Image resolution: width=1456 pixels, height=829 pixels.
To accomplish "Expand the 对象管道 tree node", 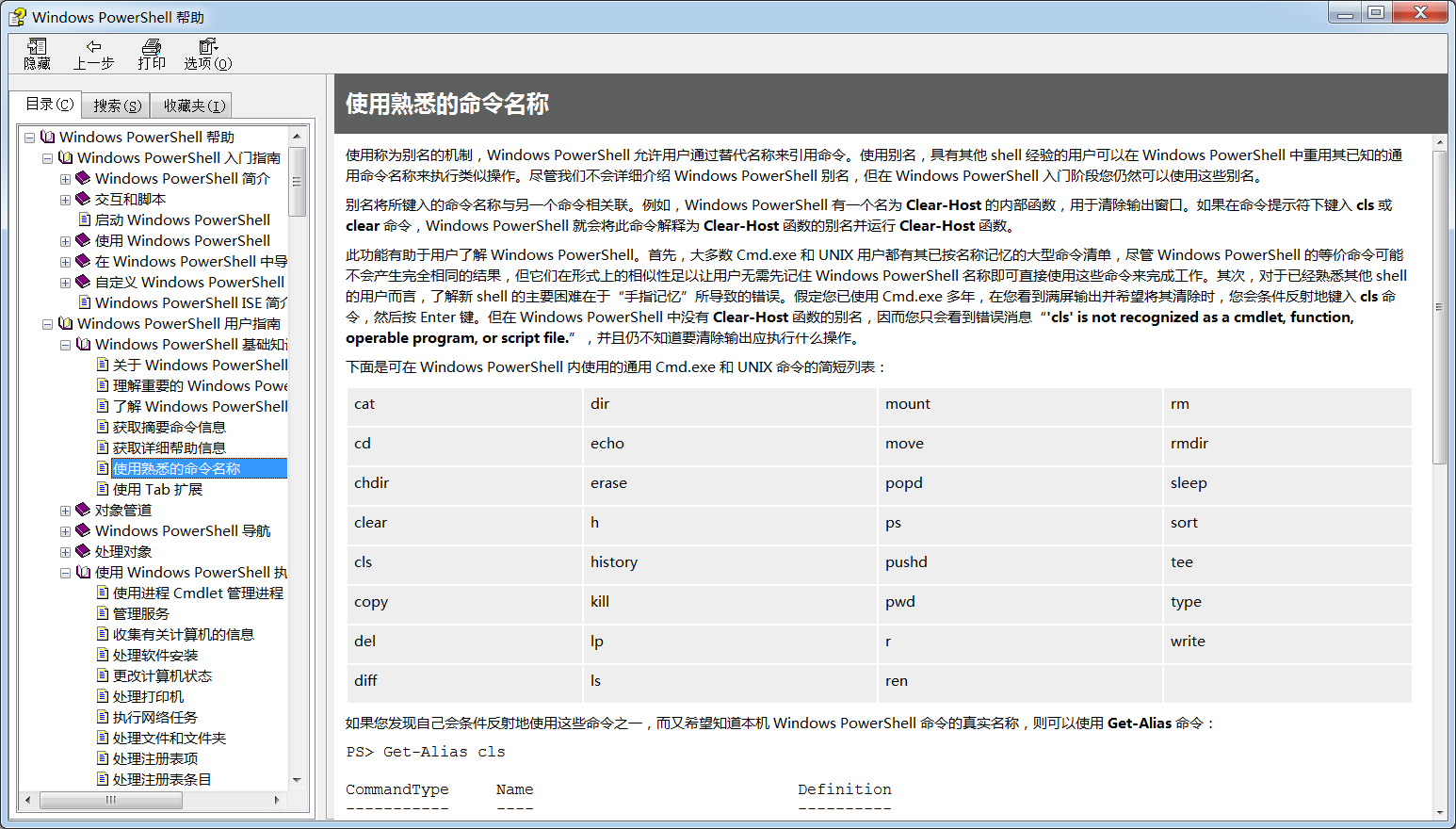I will (65, 511).
